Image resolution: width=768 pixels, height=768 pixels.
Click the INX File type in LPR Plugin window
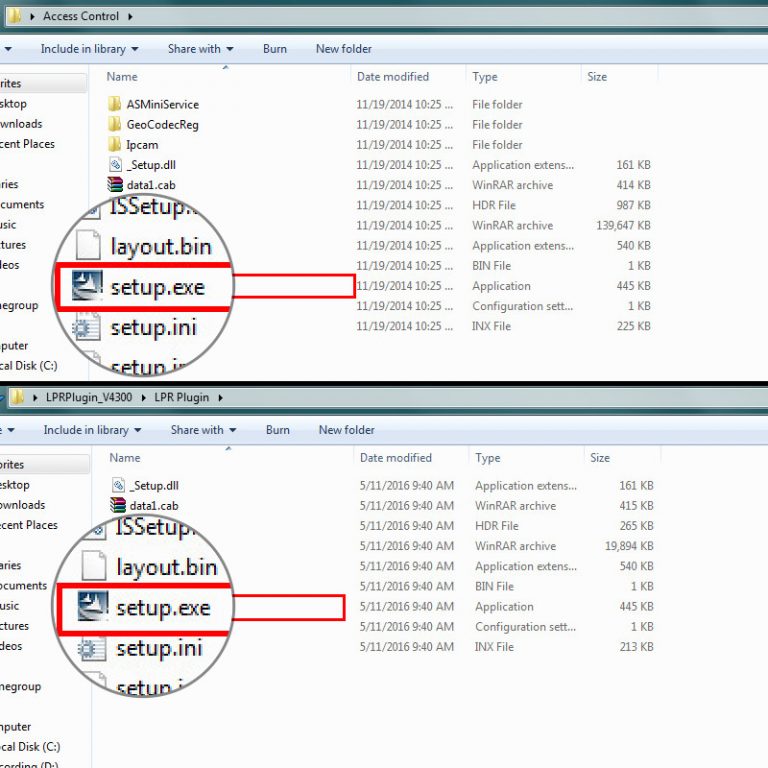(494, 647)
